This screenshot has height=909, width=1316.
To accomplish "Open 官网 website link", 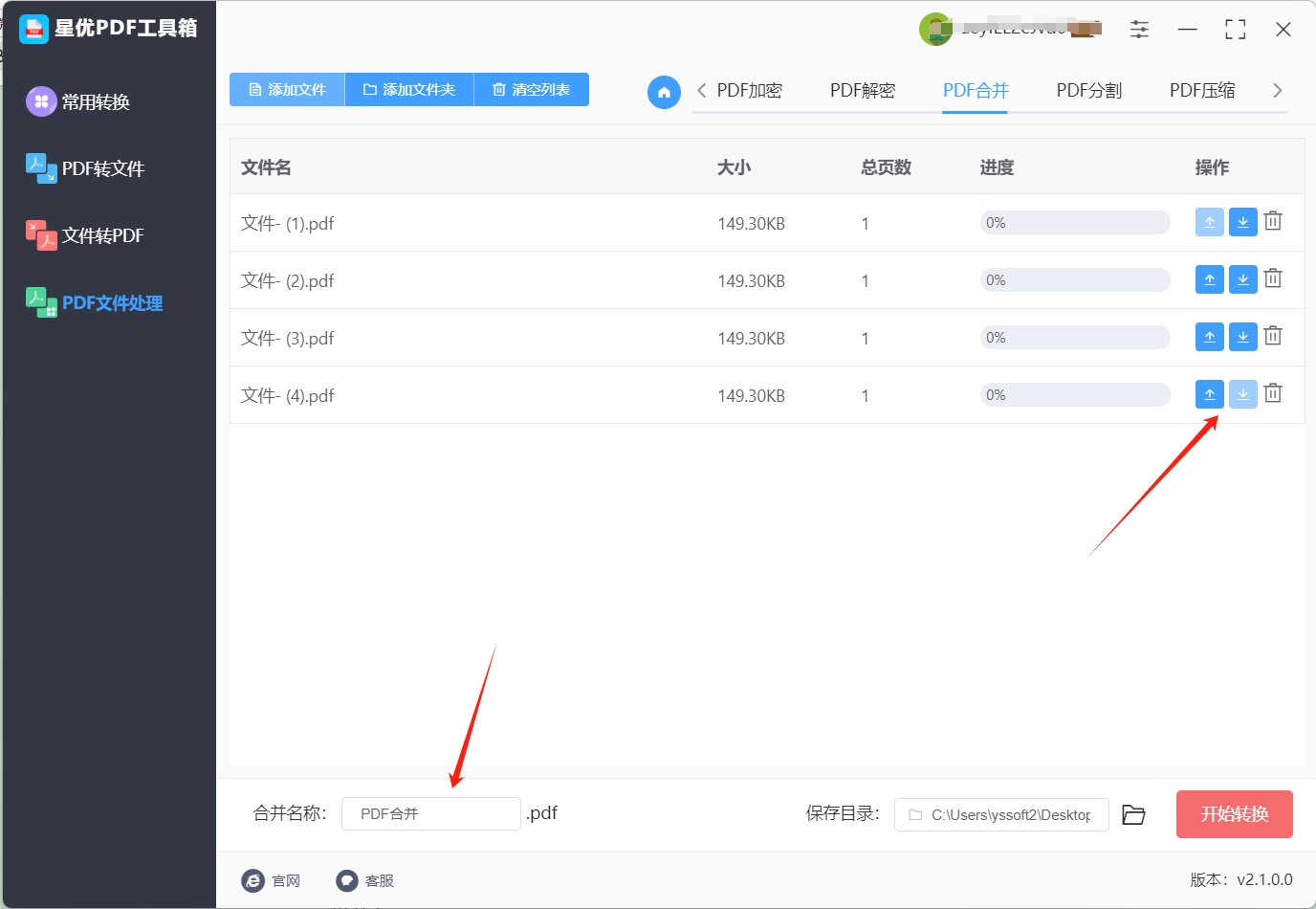I will tap(271, 880).
